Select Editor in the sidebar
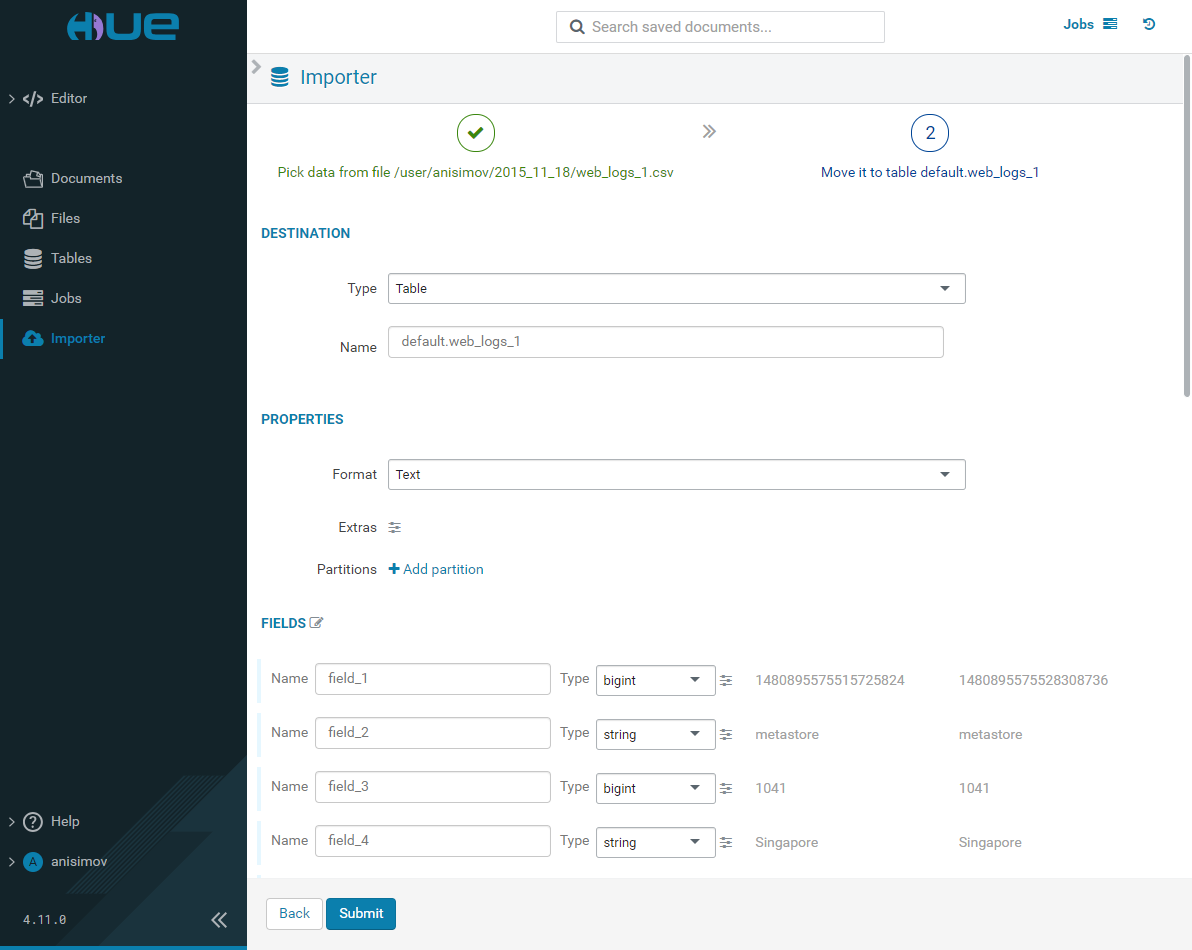 (x=68, y=99)
